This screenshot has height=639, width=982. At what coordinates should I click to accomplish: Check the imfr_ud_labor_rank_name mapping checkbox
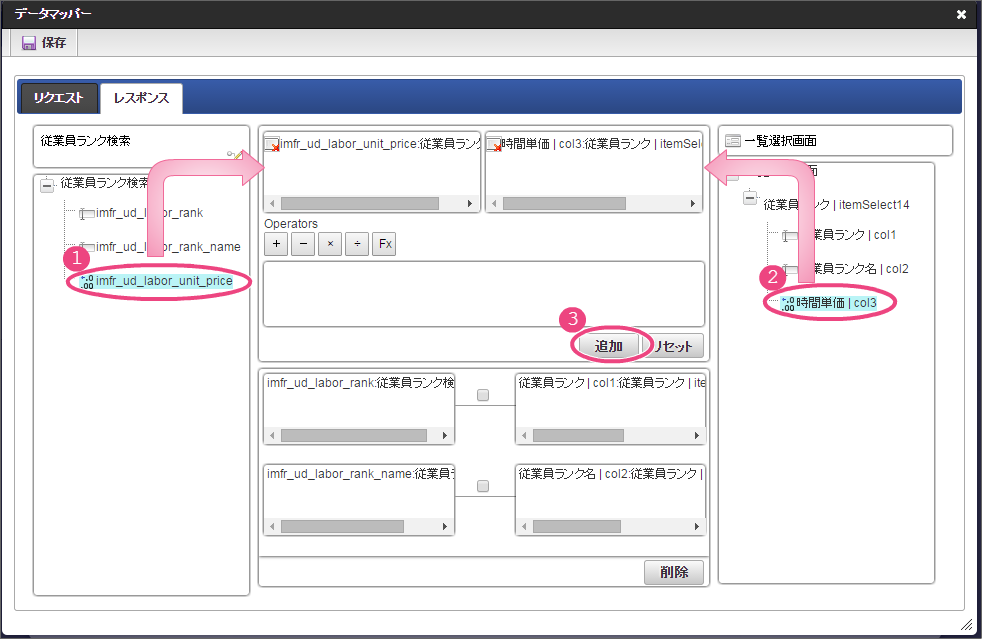(x=483, y=486)
